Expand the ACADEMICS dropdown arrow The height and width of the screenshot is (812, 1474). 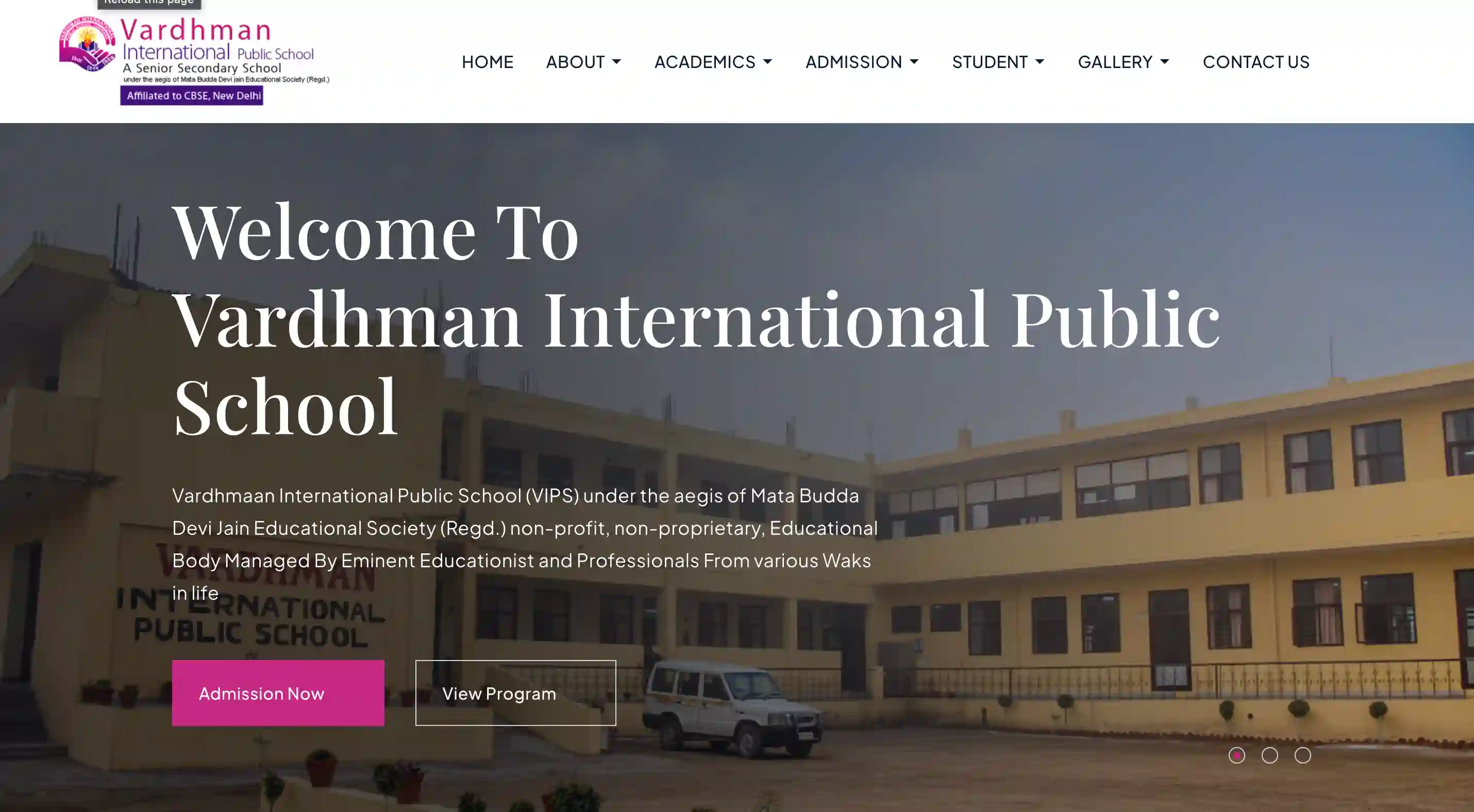(x=768, y=62)
